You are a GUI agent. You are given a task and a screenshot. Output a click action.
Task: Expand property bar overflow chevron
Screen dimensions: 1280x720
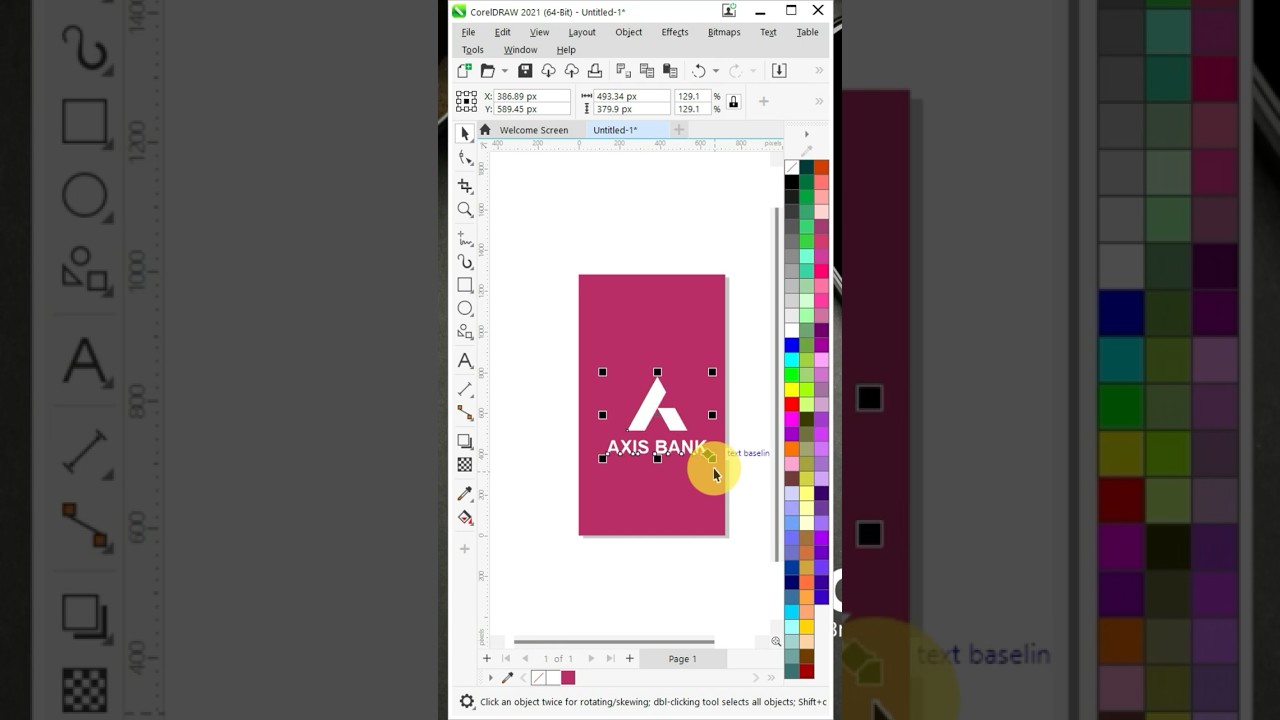tap(819, 102)
